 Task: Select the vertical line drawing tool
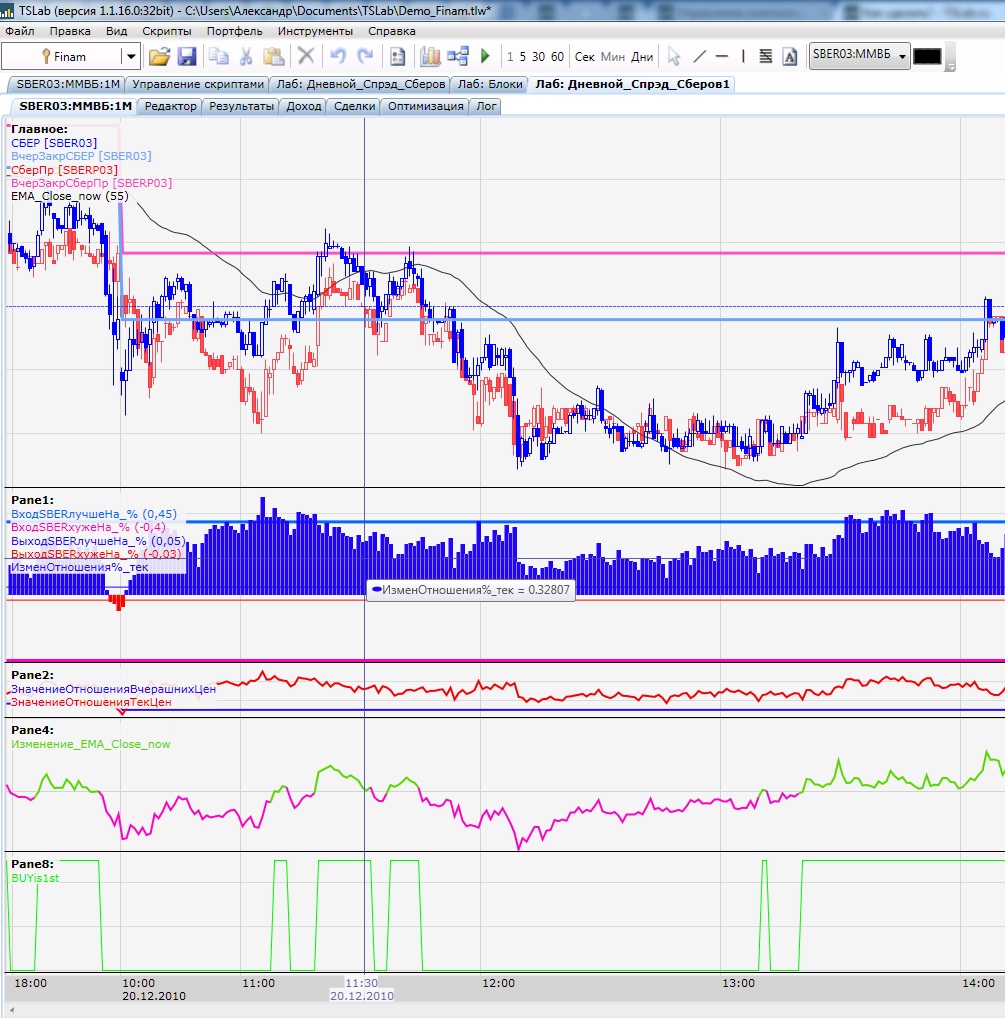point(742,57)
